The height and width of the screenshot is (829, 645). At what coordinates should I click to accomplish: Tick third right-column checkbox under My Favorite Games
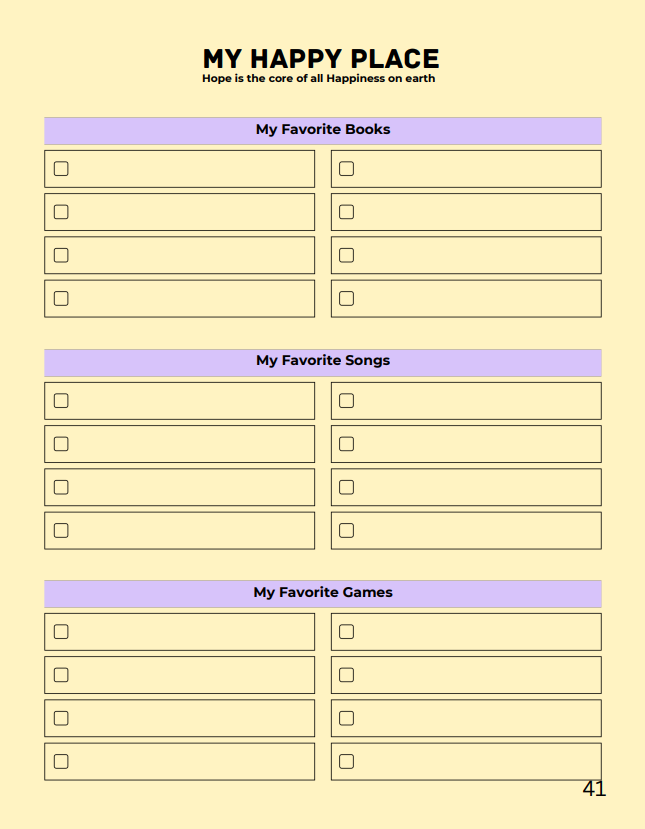[x=346, y=718]
